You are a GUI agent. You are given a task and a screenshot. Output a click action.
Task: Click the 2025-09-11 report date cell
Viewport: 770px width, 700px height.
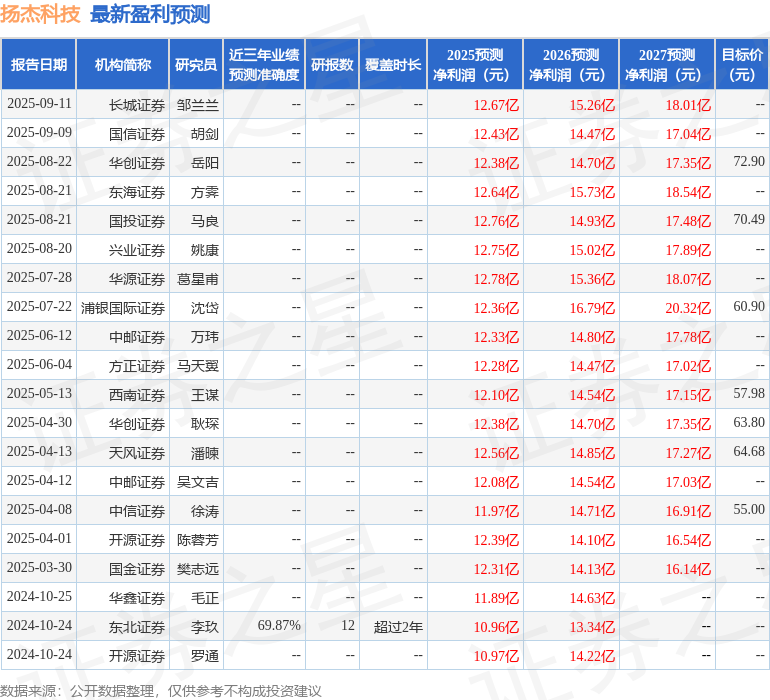[39, 104]
